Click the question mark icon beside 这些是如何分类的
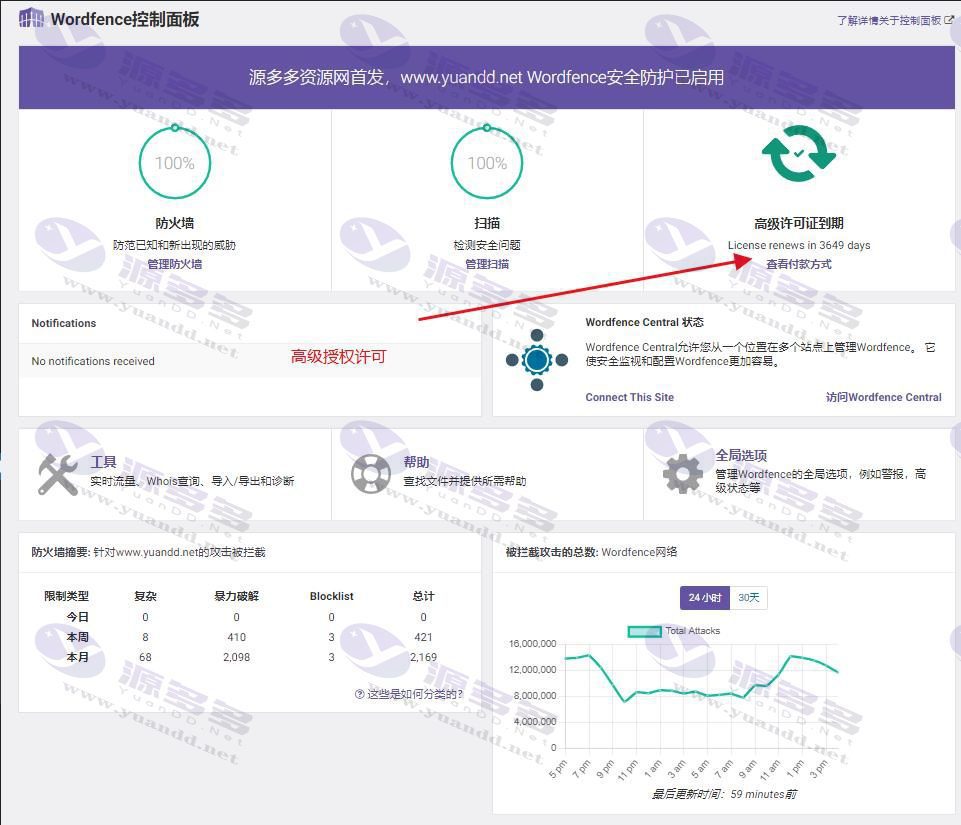 [360, 694]
